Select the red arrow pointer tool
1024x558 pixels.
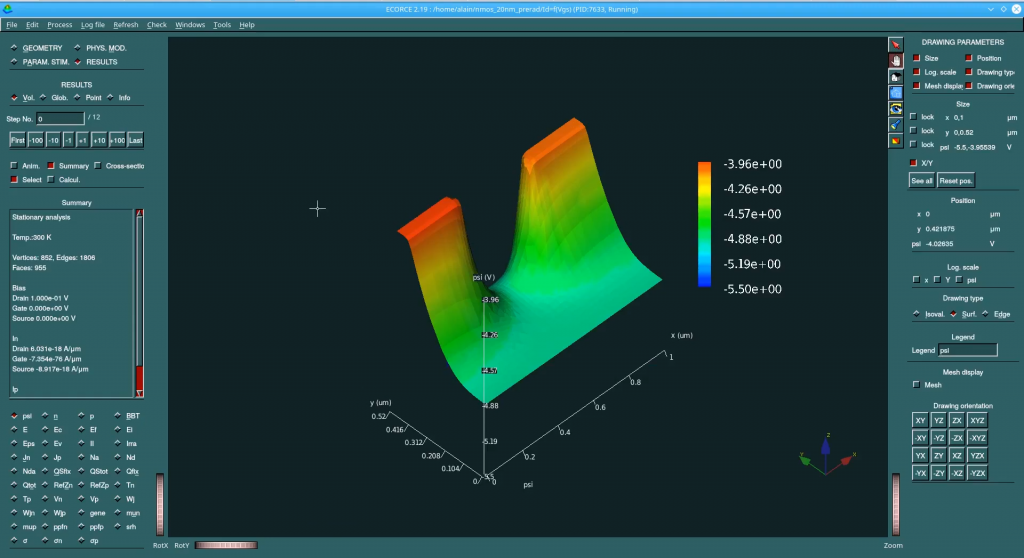(x=896, y=44)
